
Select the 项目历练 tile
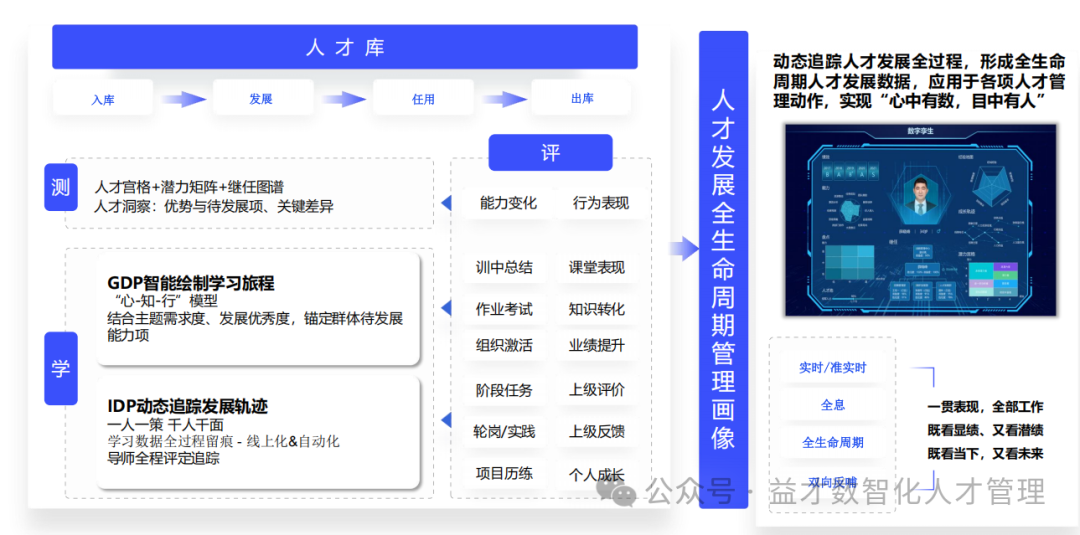pyautogui.click(x=504, y=474)
